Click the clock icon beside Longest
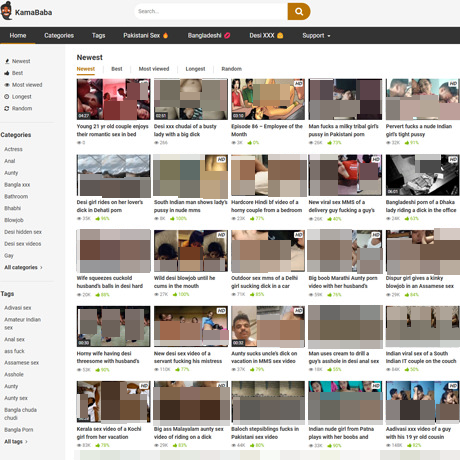Viewport: 460px width, 460px height. click(x=7, y=97)
